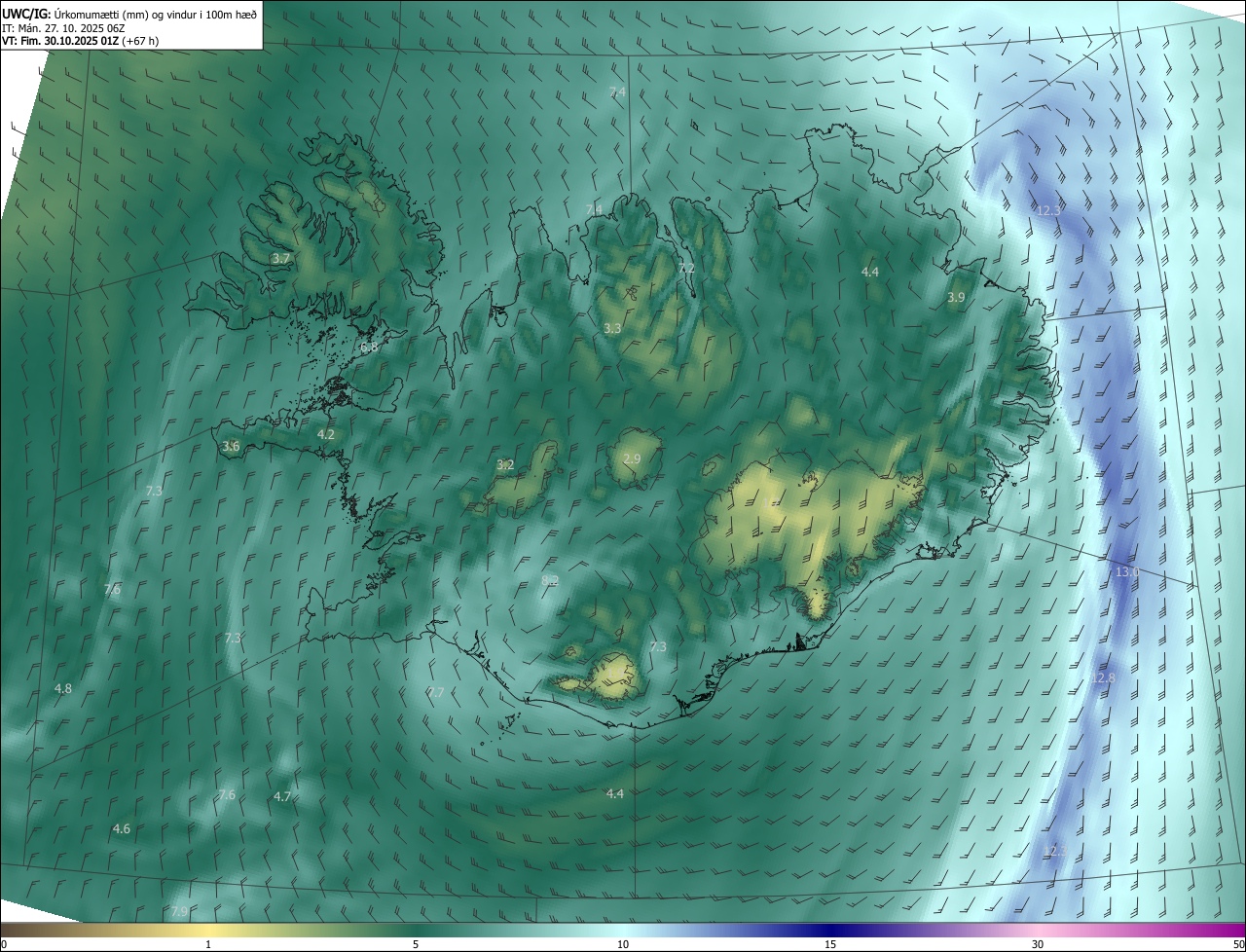Image resolution: width=1246 pixels, height=952 pixels.
Task: Click the 5 tick on the color scale
Action: [x=416, y=944]
